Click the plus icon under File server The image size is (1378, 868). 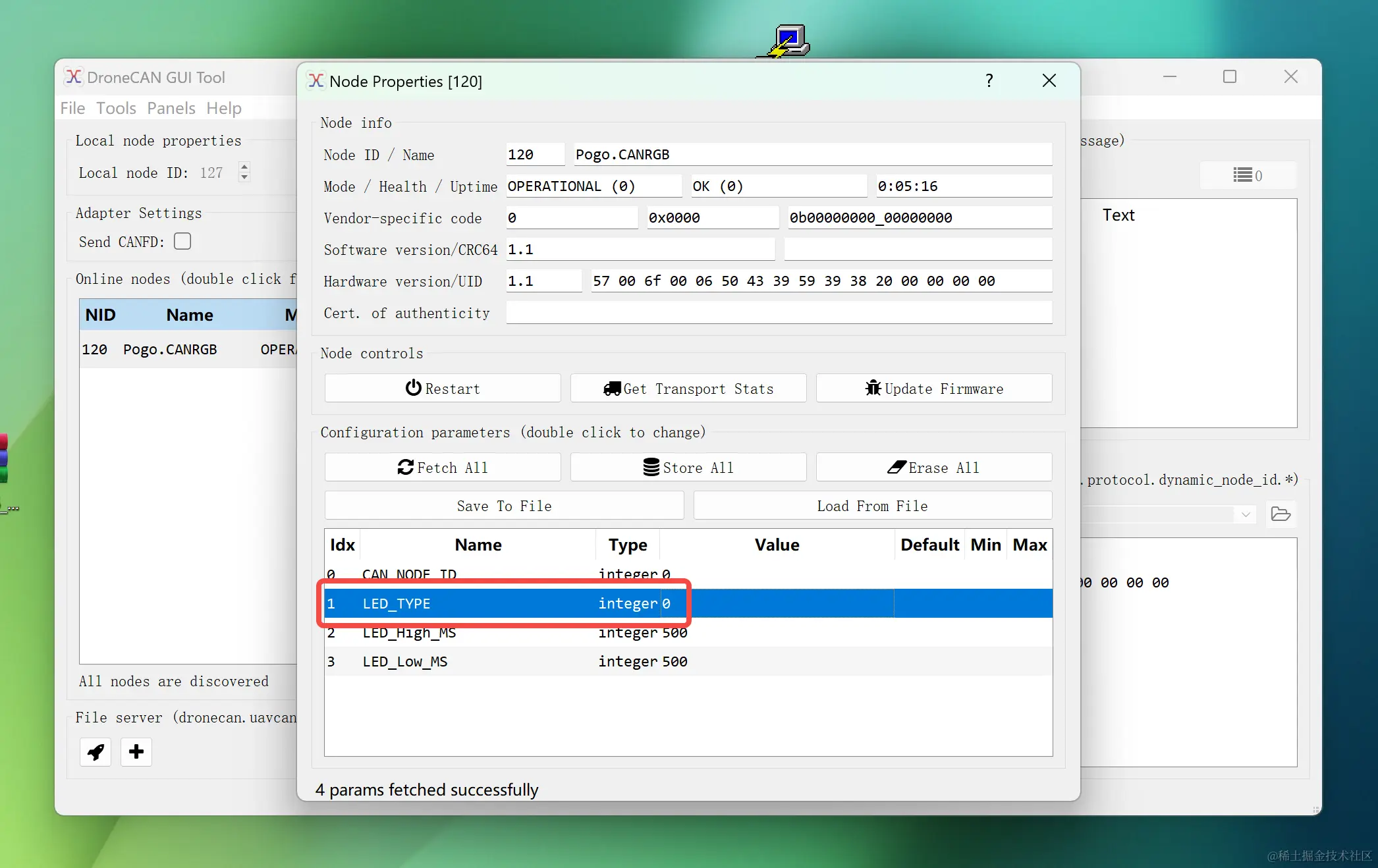136,751
